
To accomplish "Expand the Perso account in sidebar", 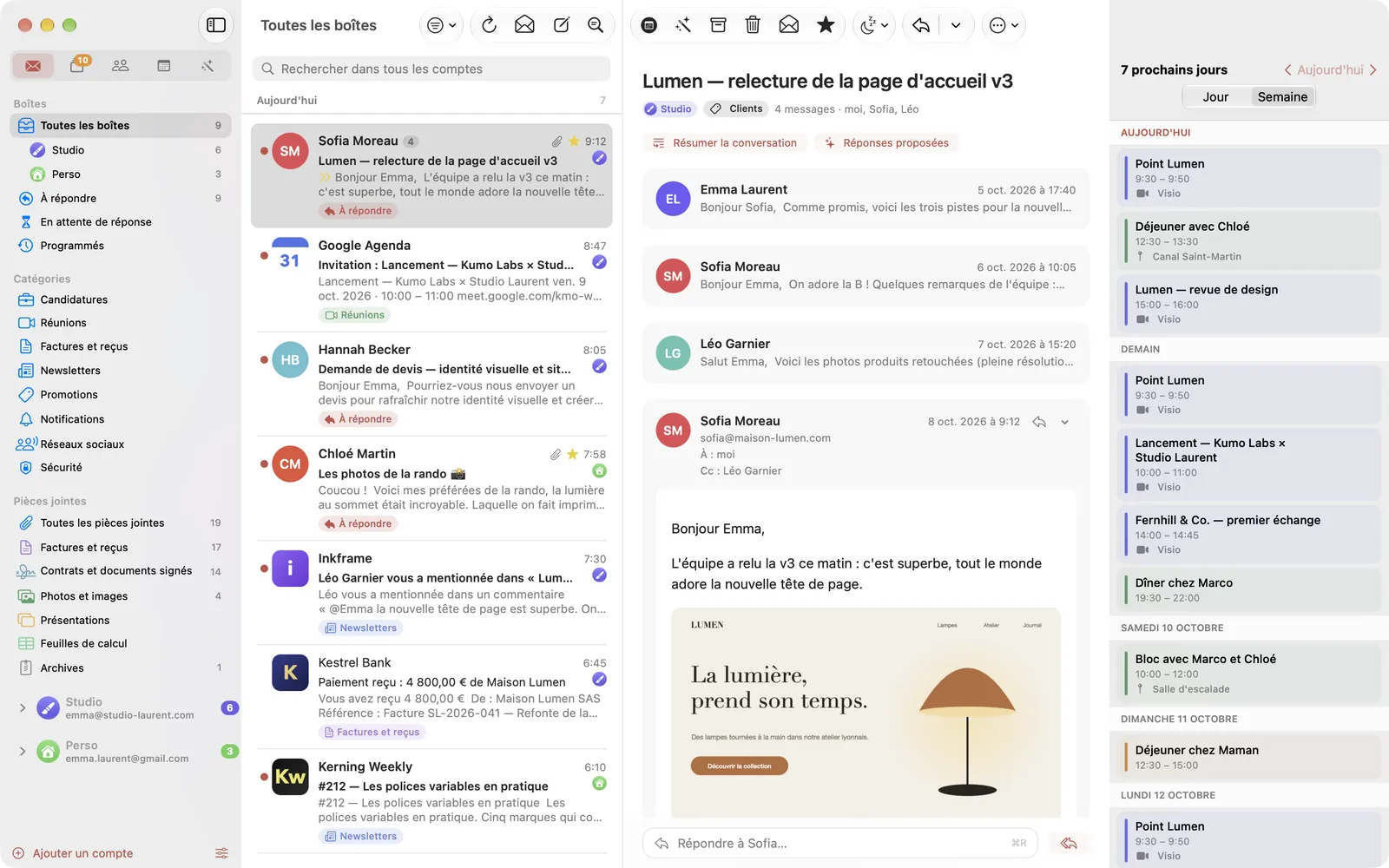I will tap(23, 752).
